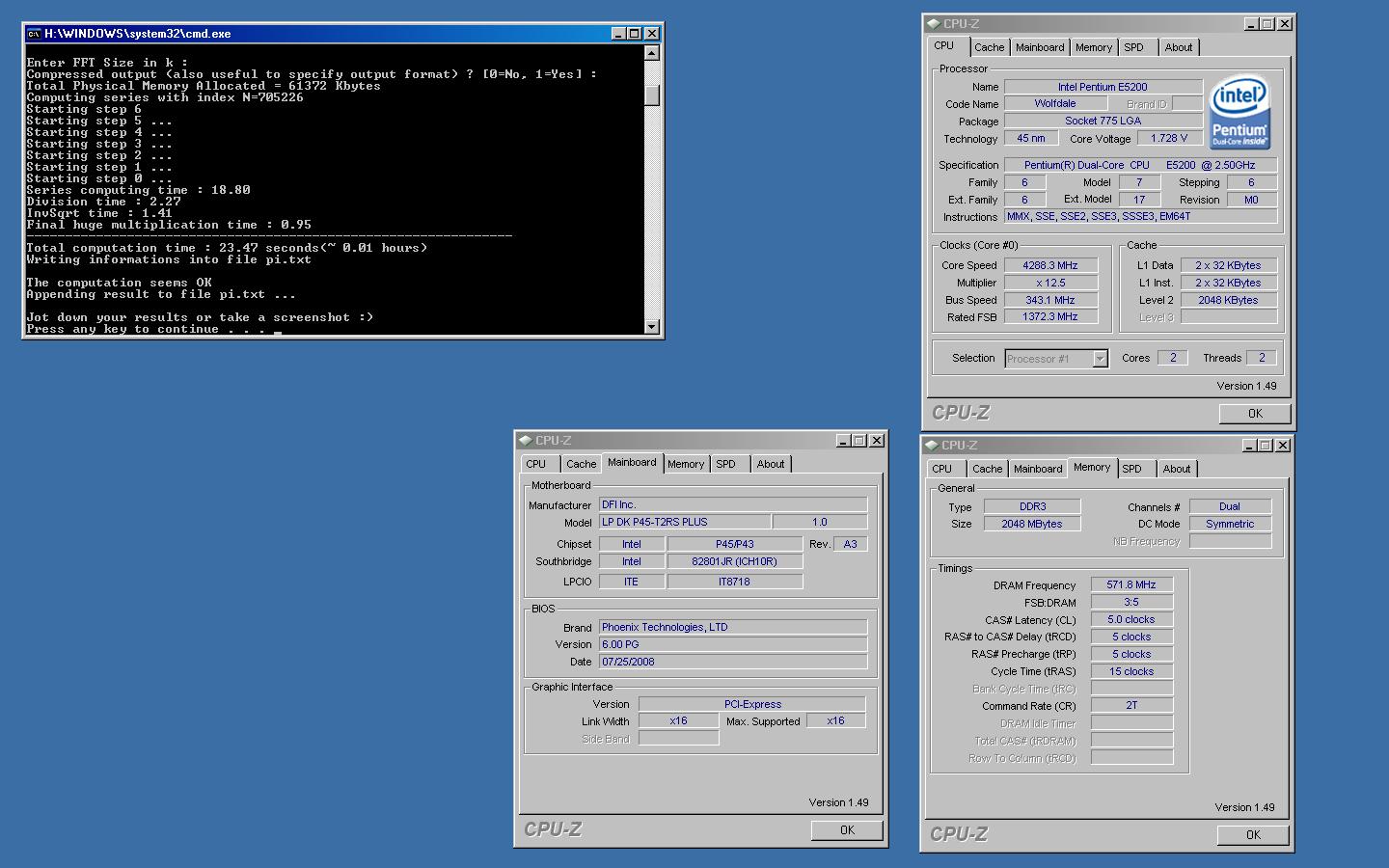This screenshot has height=868, width=1389.
Task: Click the cmd vertical scrollbar thumb
Action: (x=652, y=95)
